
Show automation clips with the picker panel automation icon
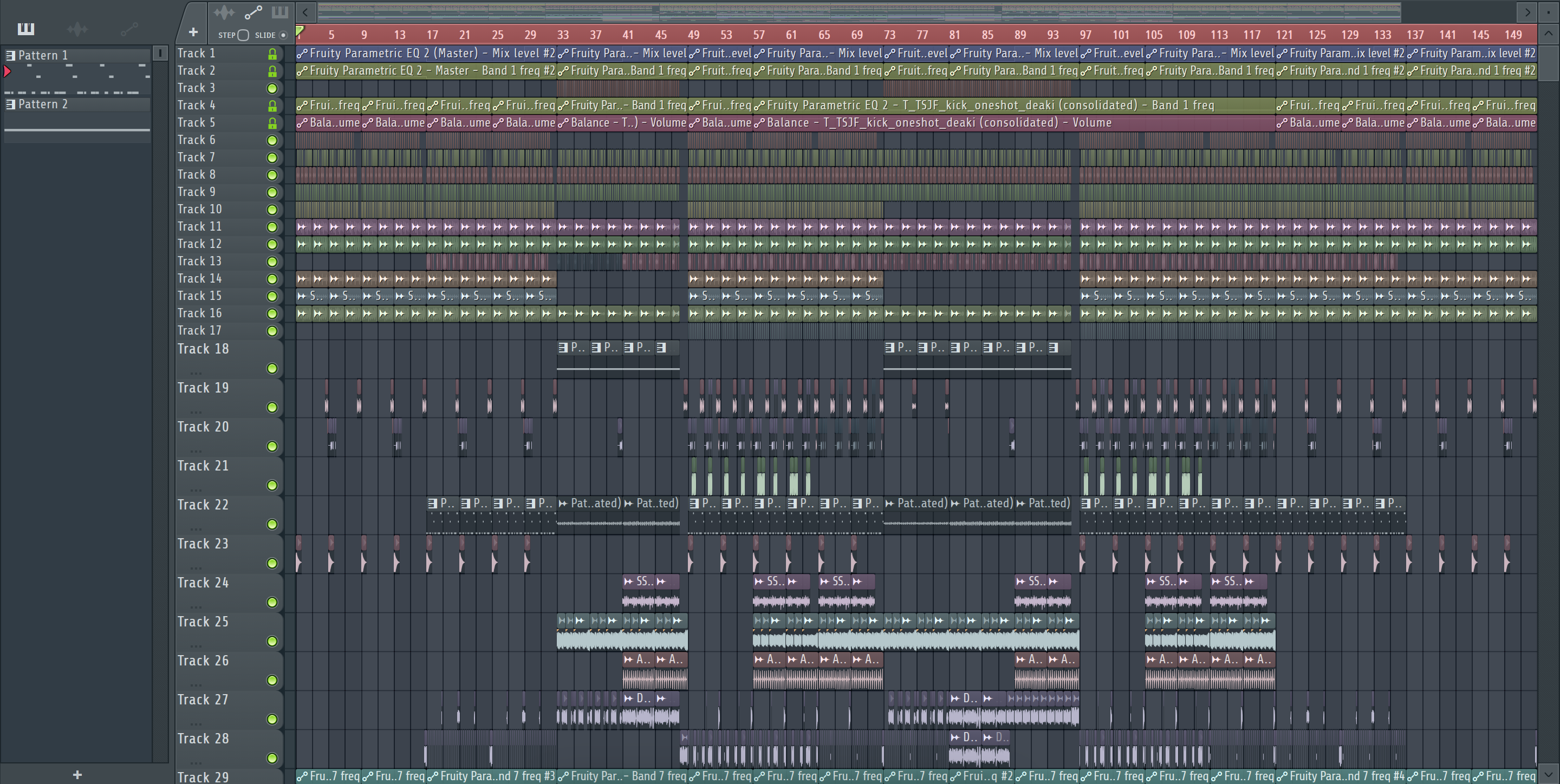pyautogui.click(x=129, y=29)
